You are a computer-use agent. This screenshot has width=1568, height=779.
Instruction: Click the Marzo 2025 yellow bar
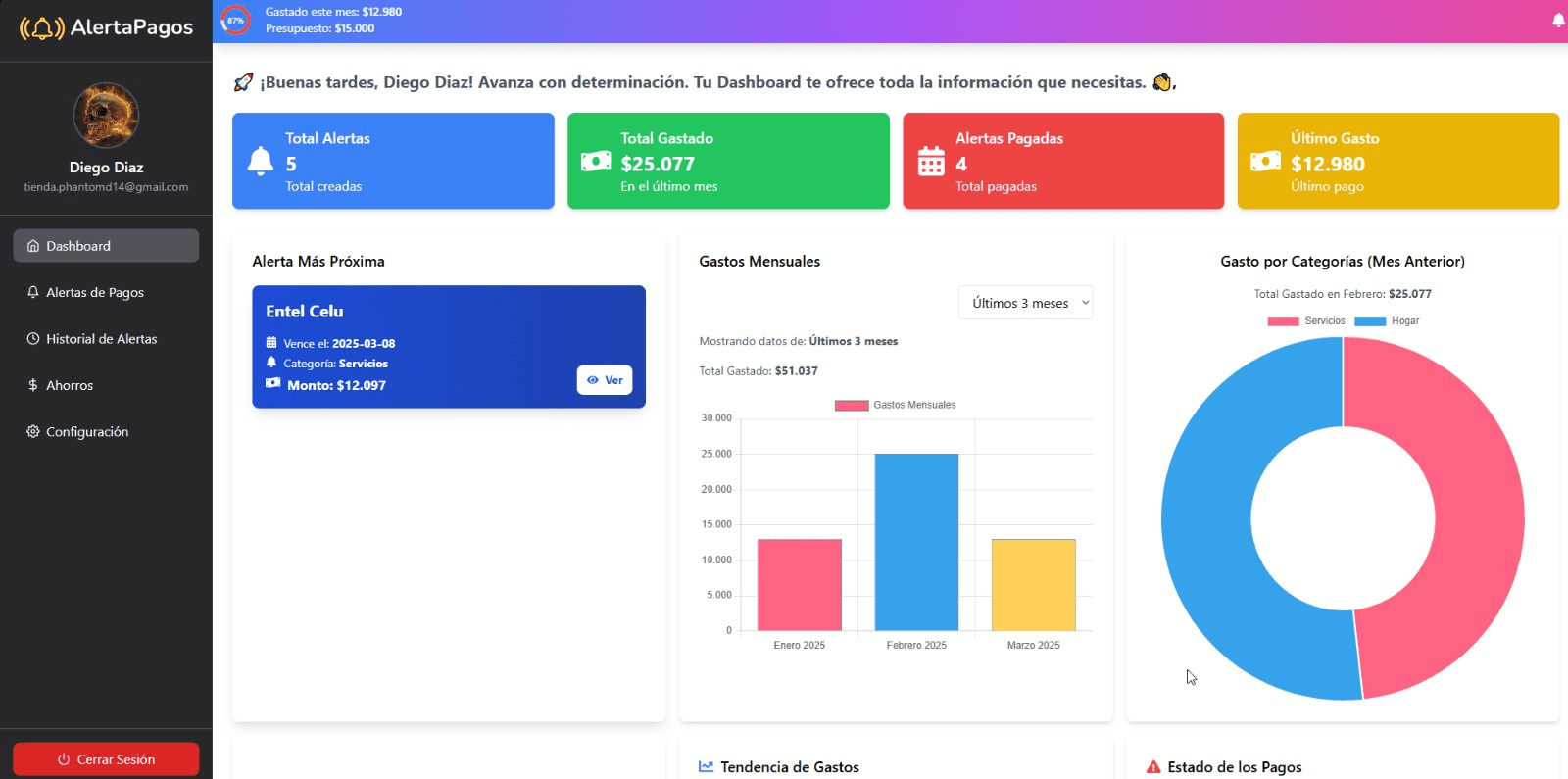[x=1034, y=585]
